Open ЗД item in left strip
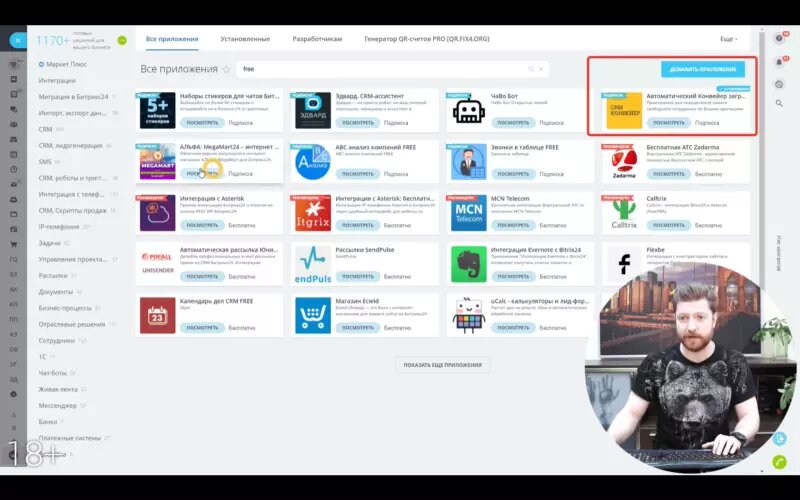The width and height of the screenshot is (800, 500). (x=14, y=380)
